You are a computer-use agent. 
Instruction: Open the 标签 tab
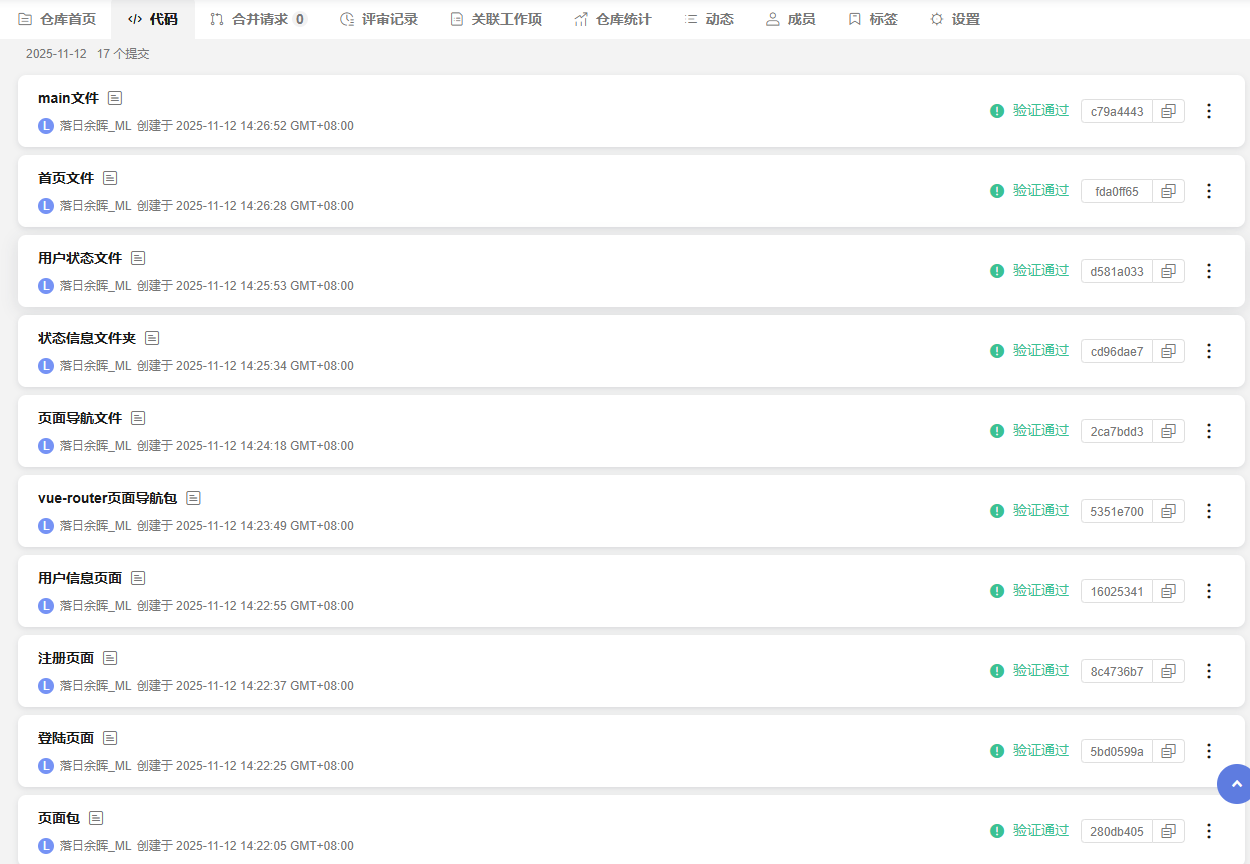[872, 19]
